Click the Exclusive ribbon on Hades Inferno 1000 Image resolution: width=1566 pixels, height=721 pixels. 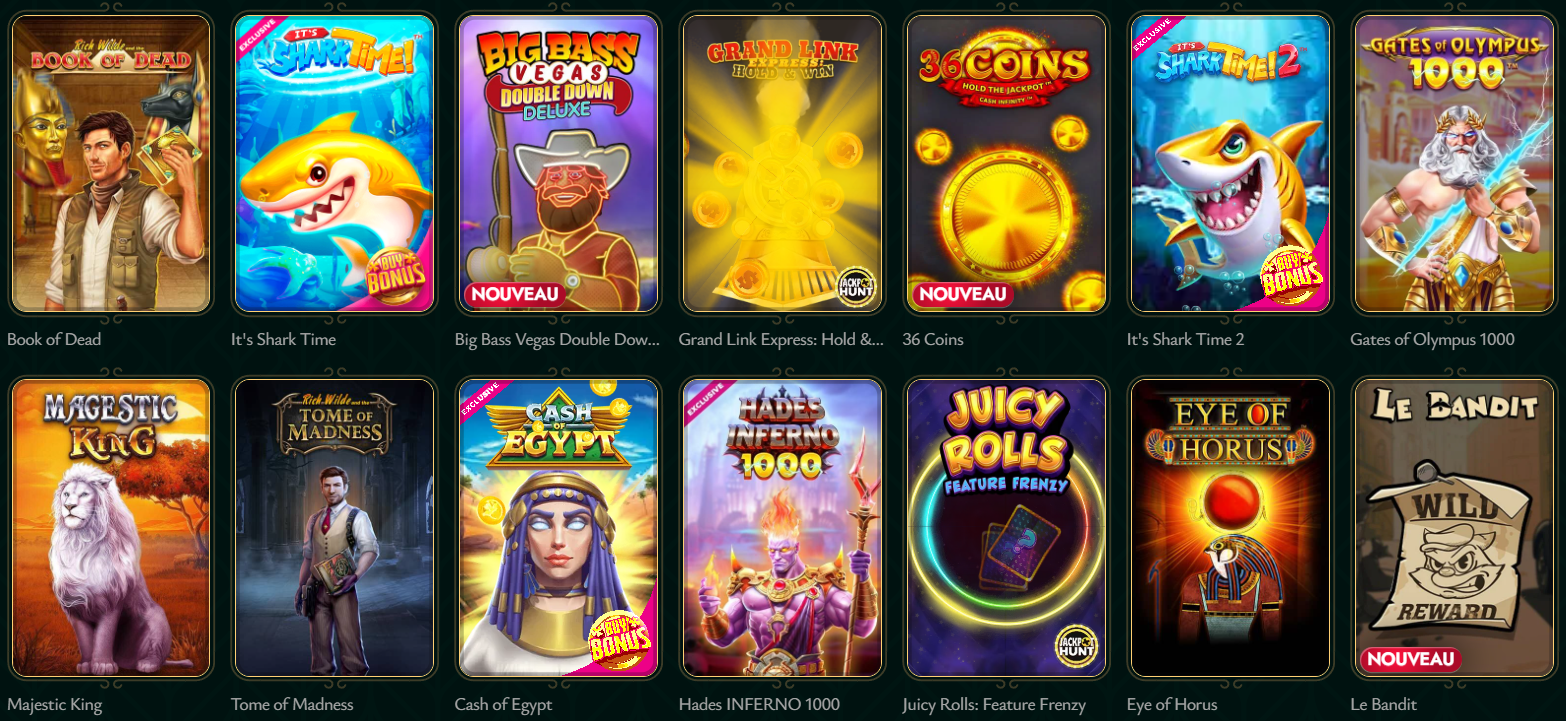(x=705, y=400)
